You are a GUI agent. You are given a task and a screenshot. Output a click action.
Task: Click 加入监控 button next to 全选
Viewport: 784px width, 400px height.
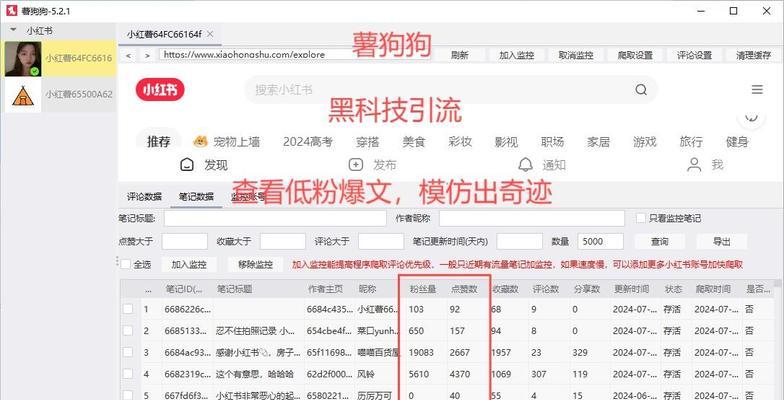188,264
